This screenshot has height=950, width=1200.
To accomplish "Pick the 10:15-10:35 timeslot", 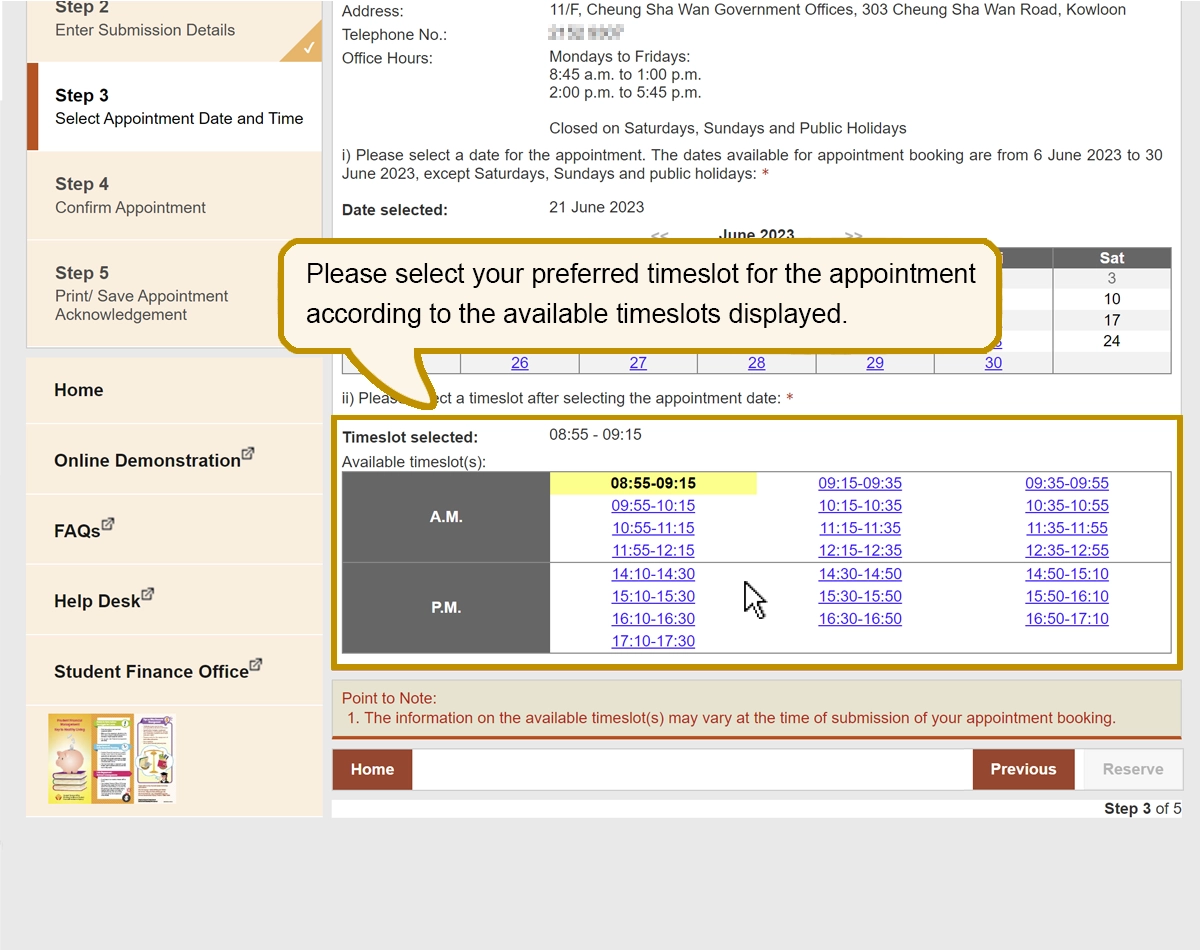I will click(860, 506).
